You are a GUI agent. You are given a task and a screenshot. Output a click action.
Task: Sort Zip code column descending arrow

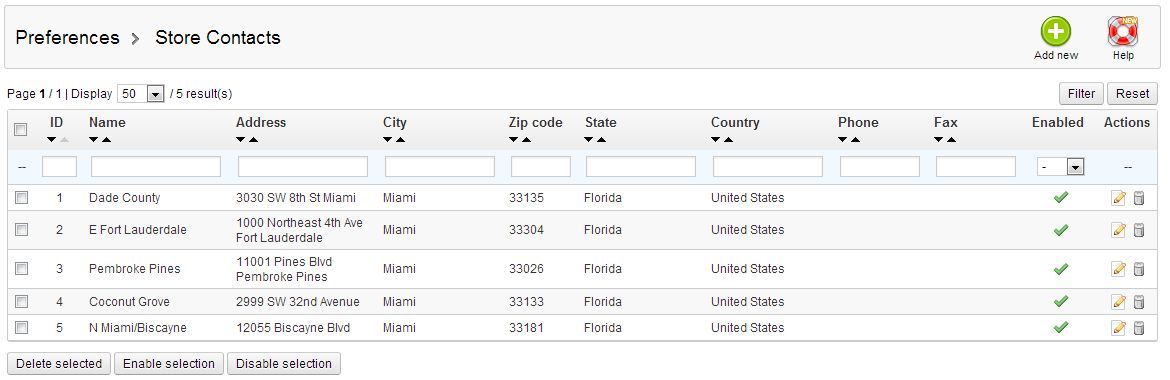pos(514,140)
